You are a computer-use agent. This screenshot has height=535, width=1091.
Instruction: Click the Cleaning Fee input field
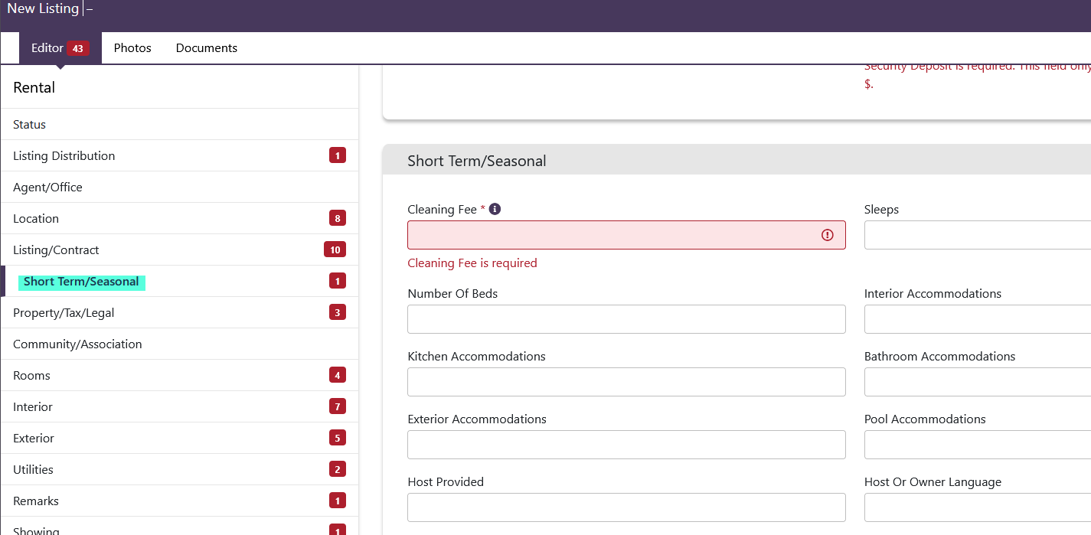coord(612,235)
